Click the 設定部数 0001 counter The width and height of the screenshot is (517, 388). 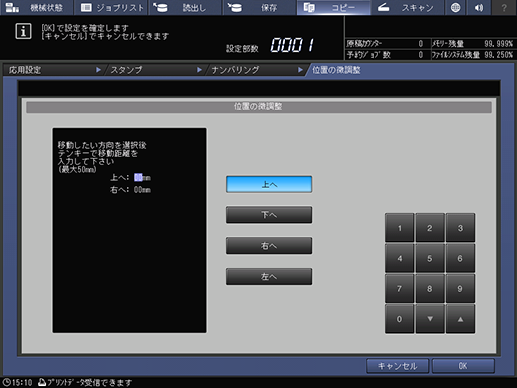292,45
